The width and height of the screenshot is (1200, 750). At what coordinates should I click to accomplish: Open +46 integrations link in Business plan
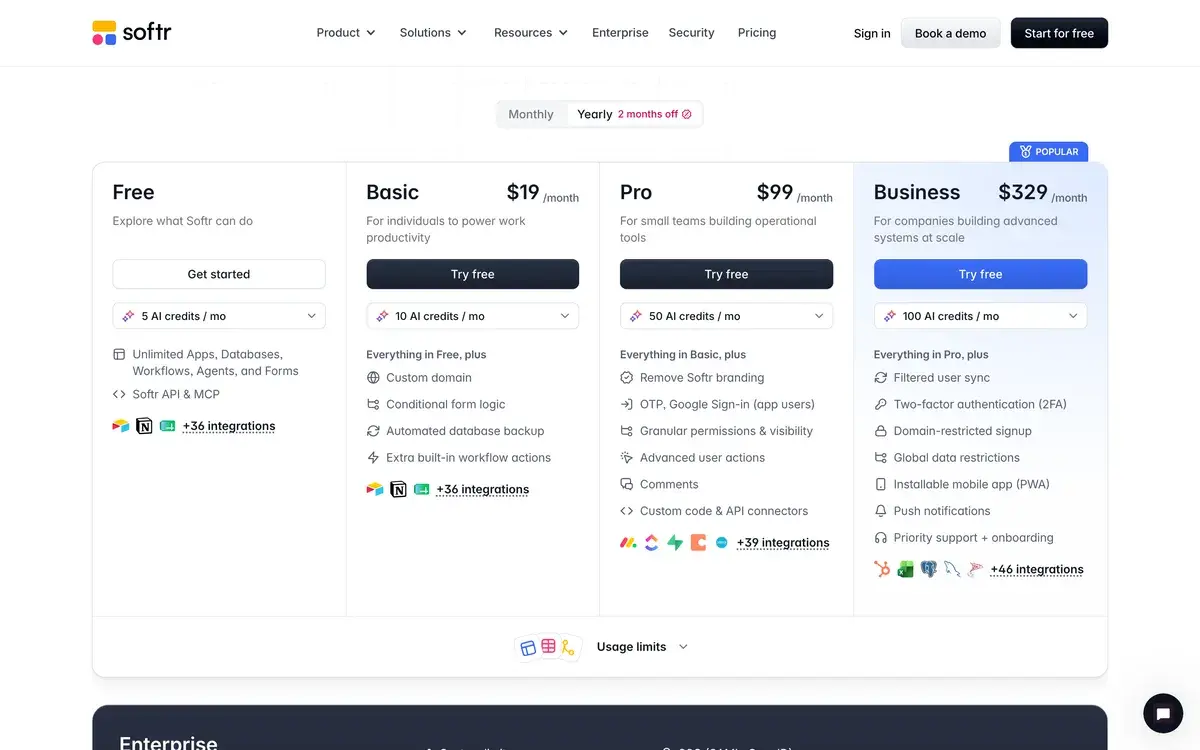click(1037, 570)
